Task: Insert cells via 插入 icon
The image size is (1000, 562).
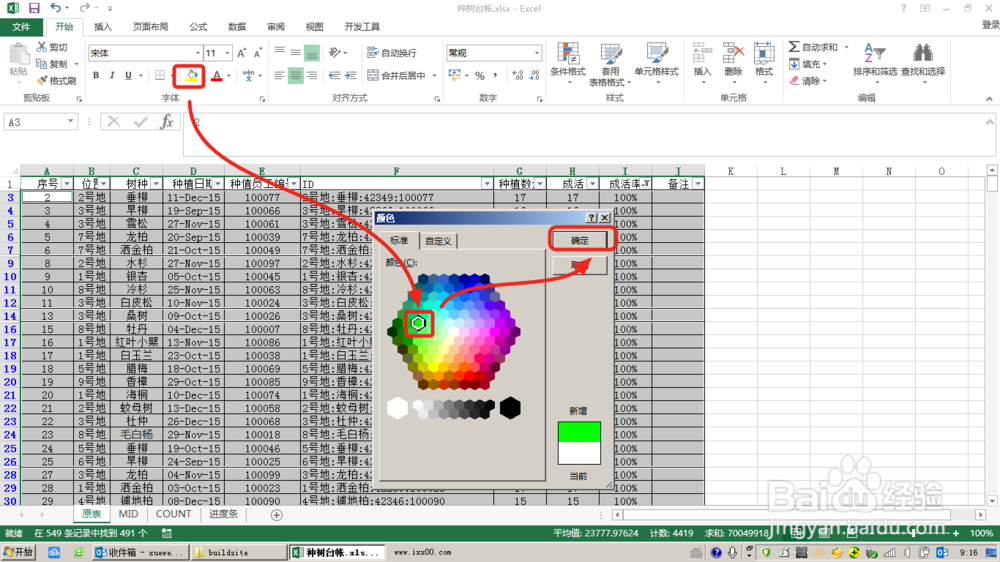Action: (702, 61)
